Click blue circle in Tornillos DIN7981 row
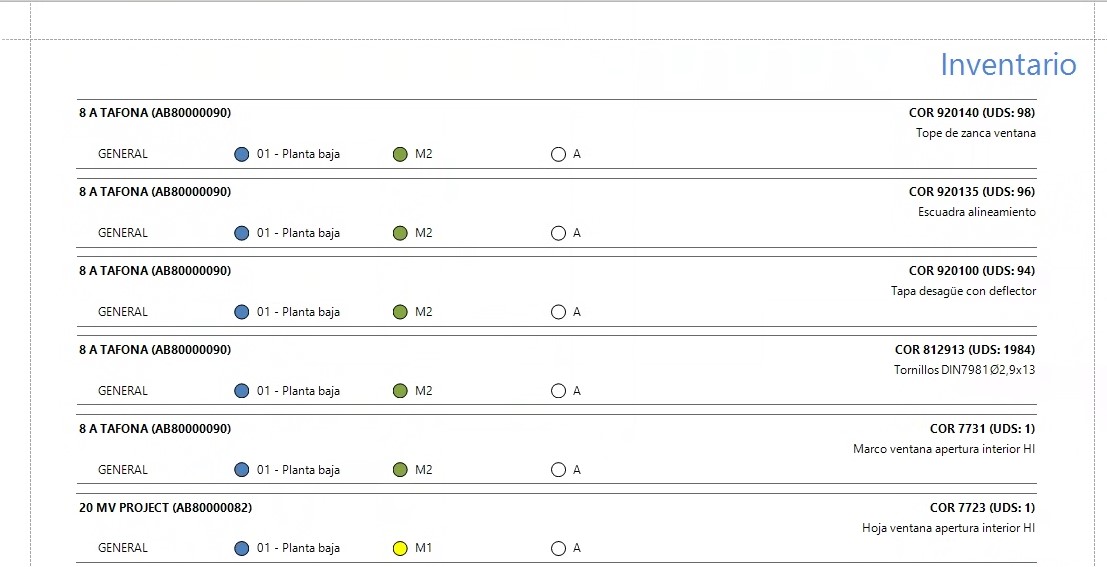The height and width of the screenshot is (567, 1107). (x=241, y=390)
